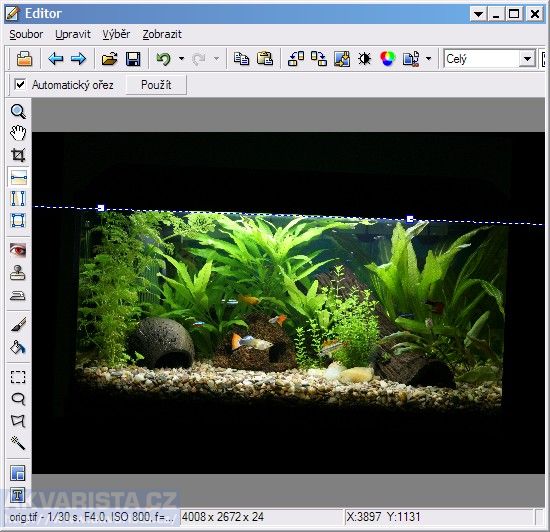Screen dimensions: 550x532
Task: Select the Zoom magnifier tool
Action: coord(18,112)
